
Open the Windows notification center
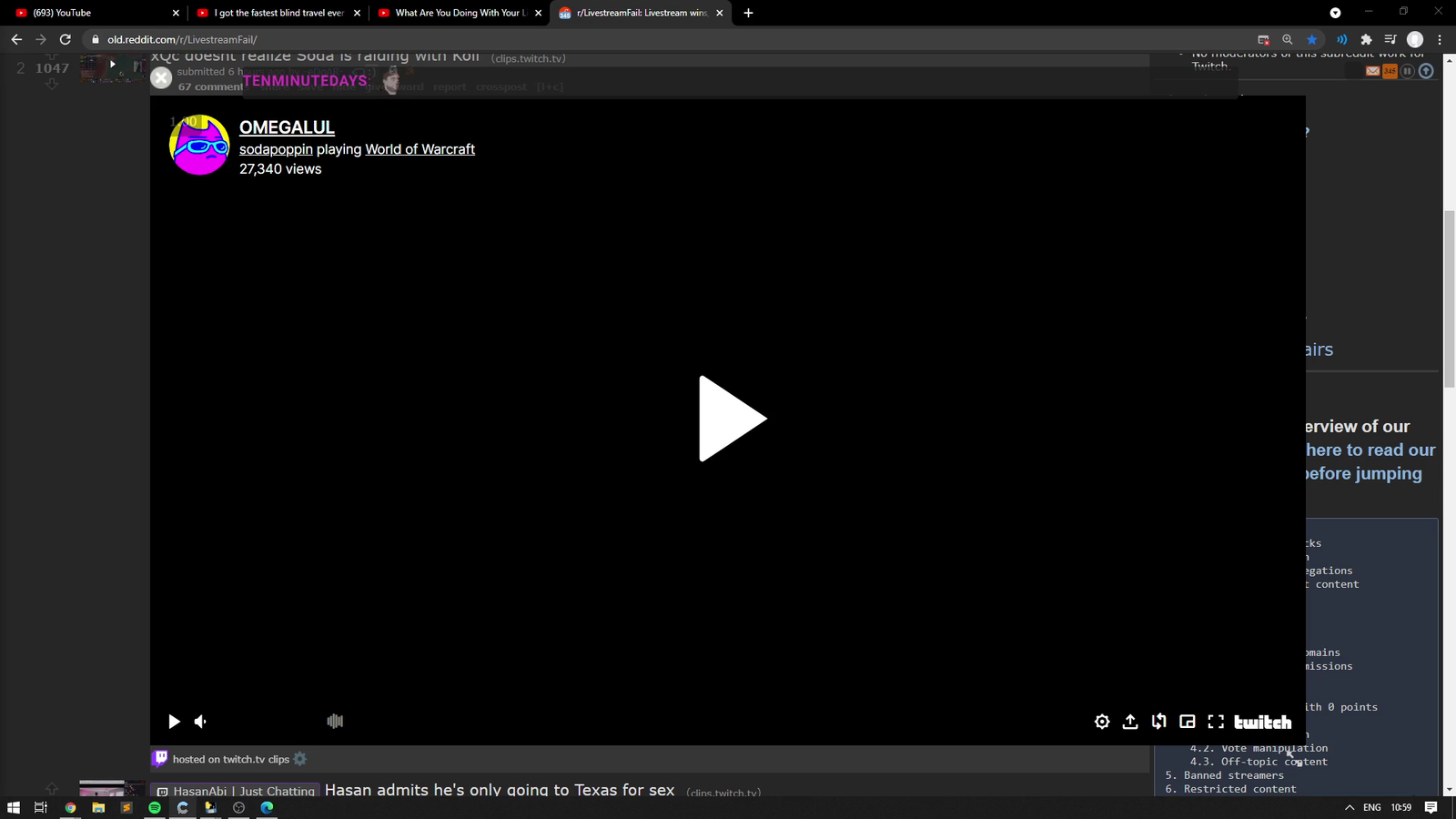click(1431, 807)
